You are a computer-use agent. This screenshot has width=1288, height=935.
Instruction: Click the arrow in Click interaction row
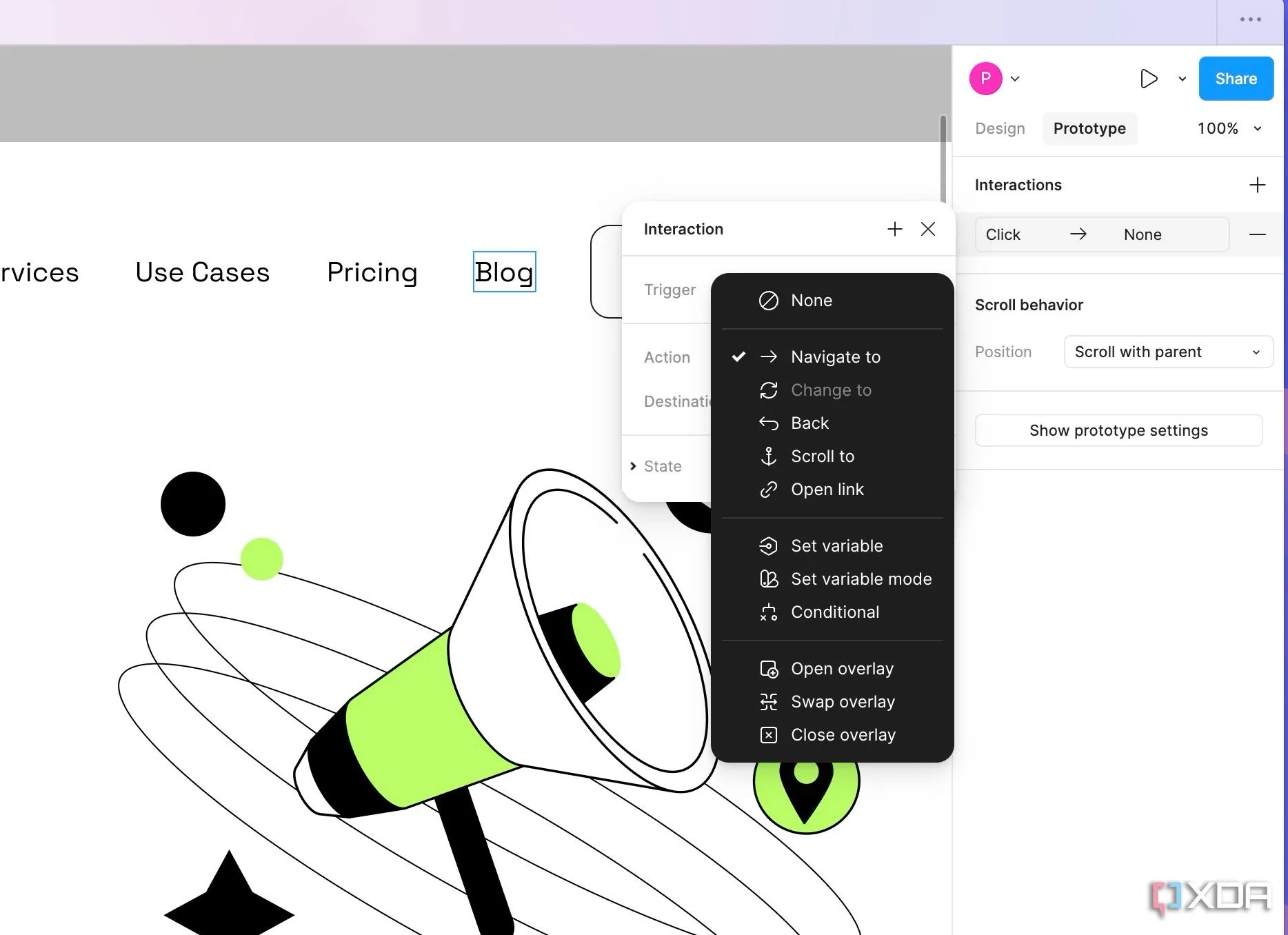tap(1078, 234)
